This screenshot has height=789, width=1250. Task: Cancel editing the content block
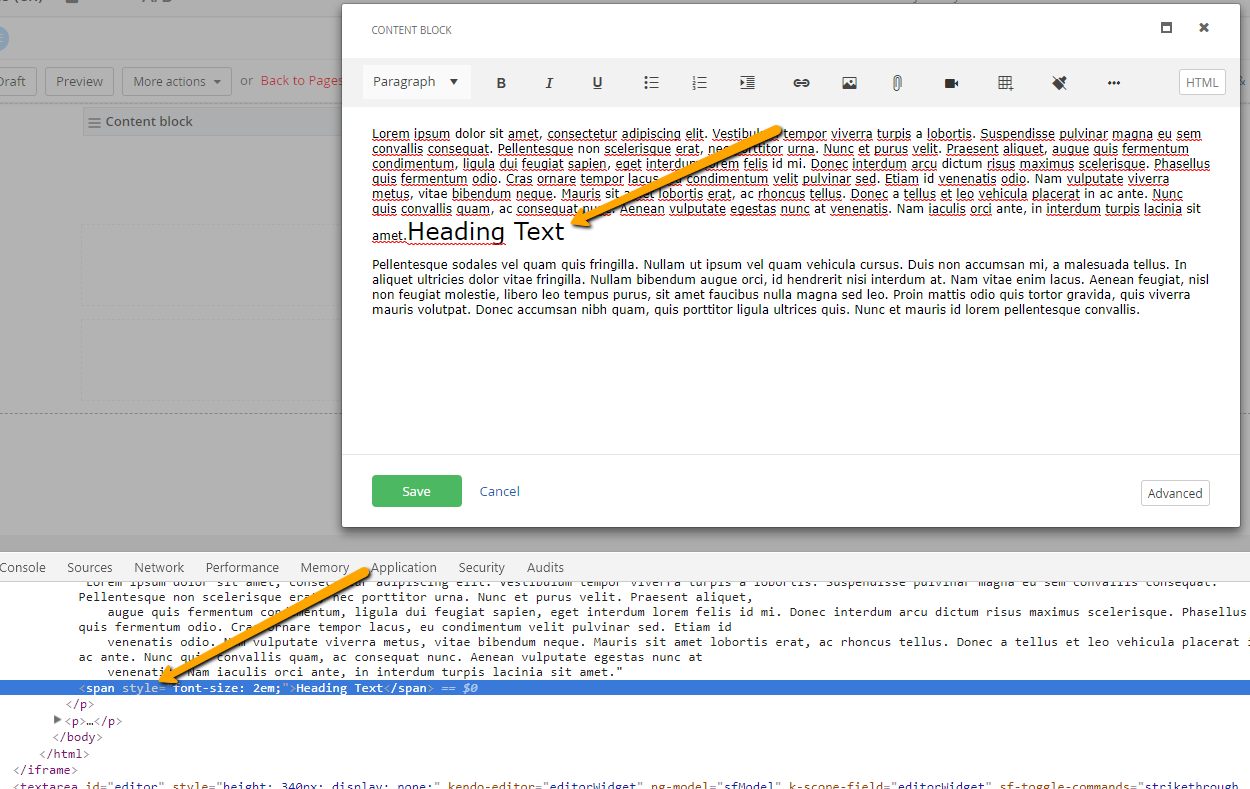coord(500,491)
